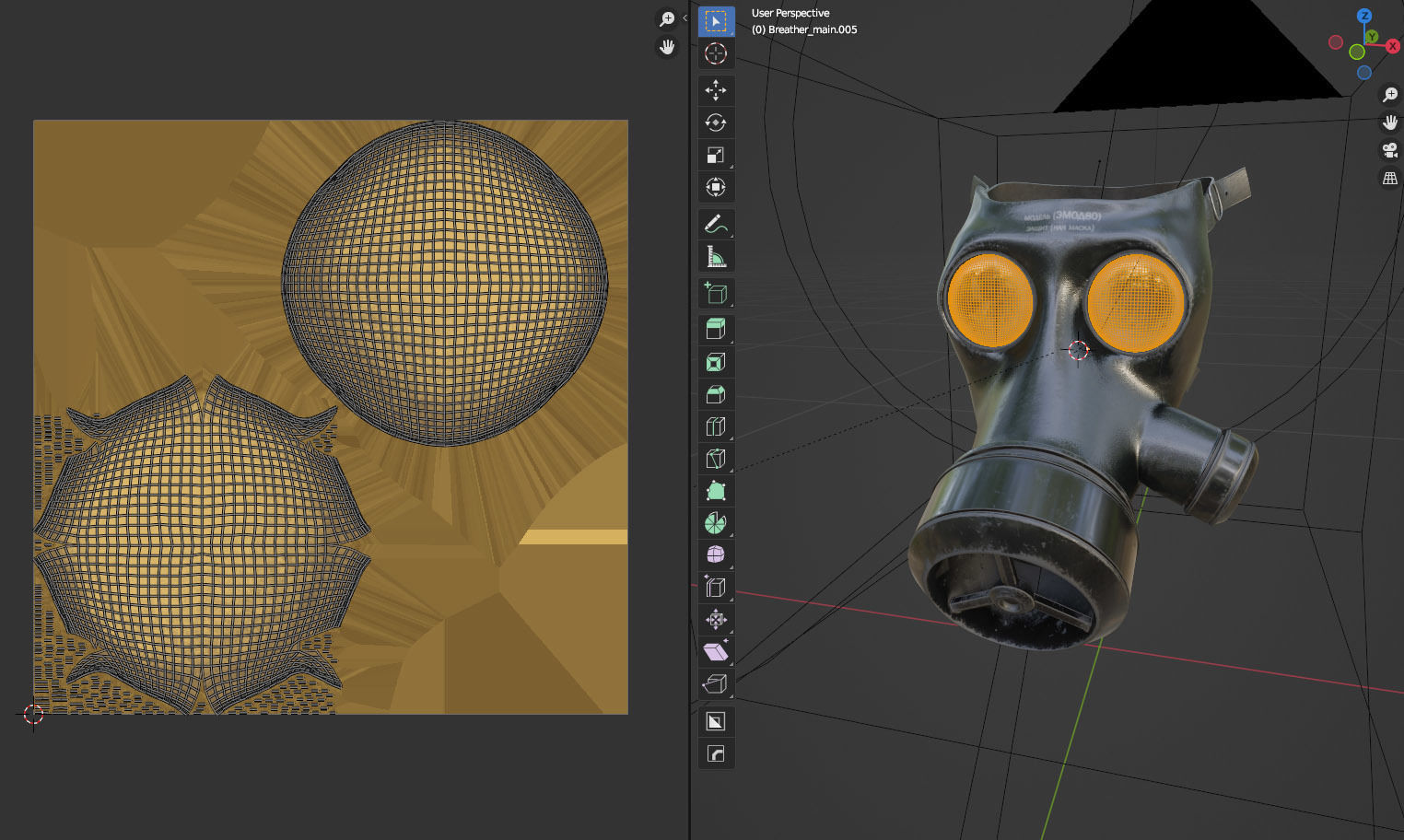Select the Inset Faces tool
The width and height of the screenshot is (1404, 840).
(716, 362)
